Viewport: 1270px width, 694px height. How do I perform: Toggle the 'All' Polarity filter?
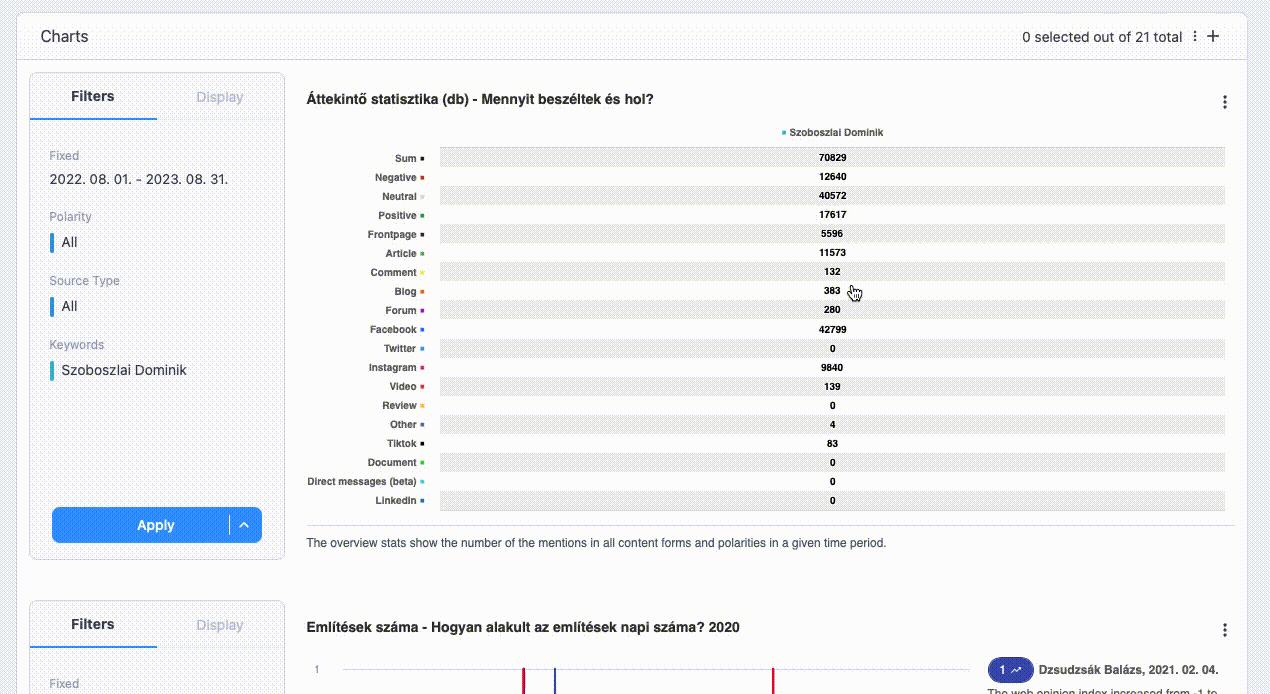68,242
